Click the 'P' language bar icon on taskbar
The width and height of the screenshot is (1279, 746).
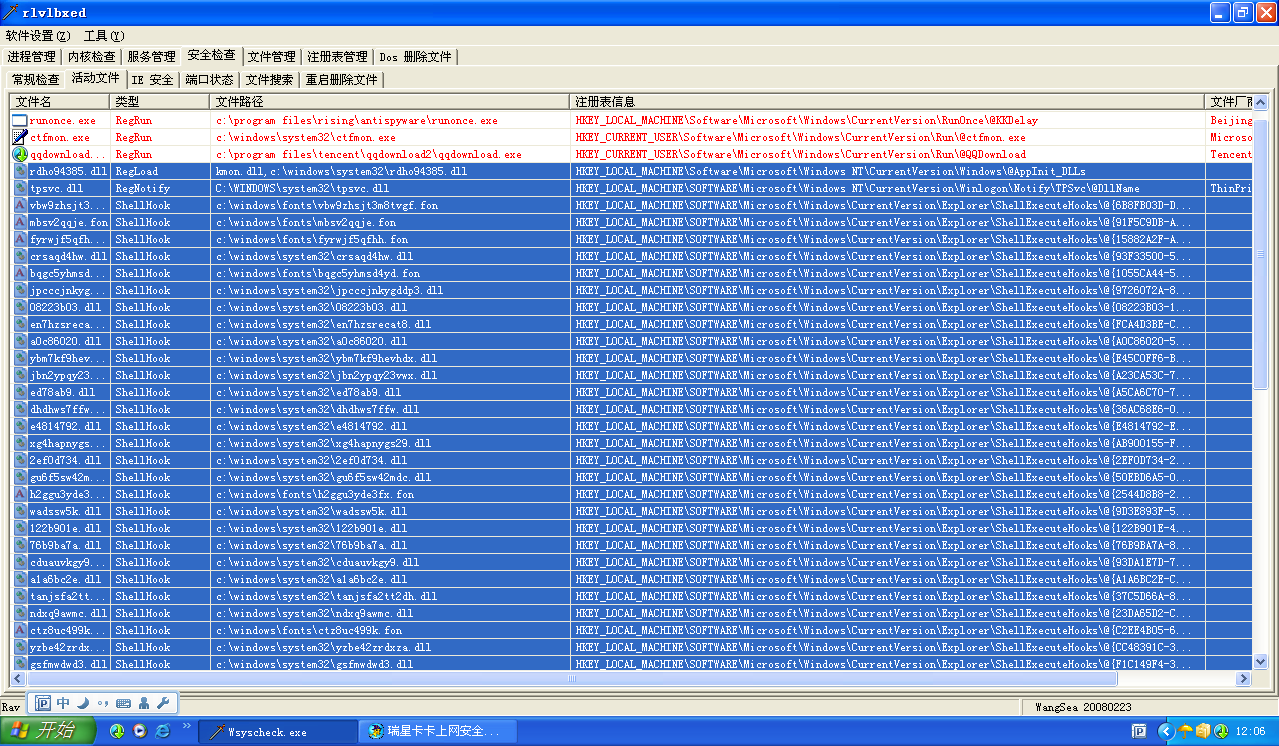pos(1139,731)
